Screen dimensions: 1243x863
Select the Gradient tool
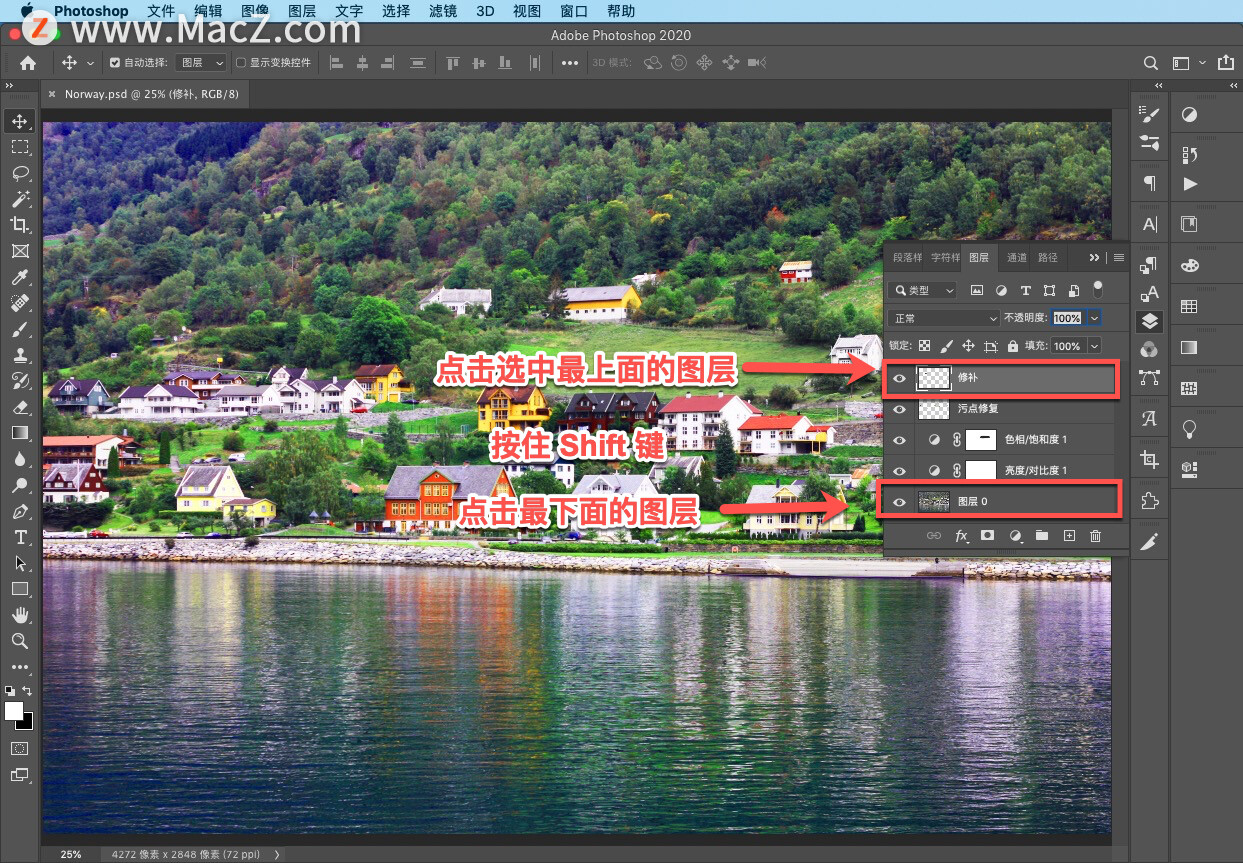pyautogui.click(x=20, y=433)
